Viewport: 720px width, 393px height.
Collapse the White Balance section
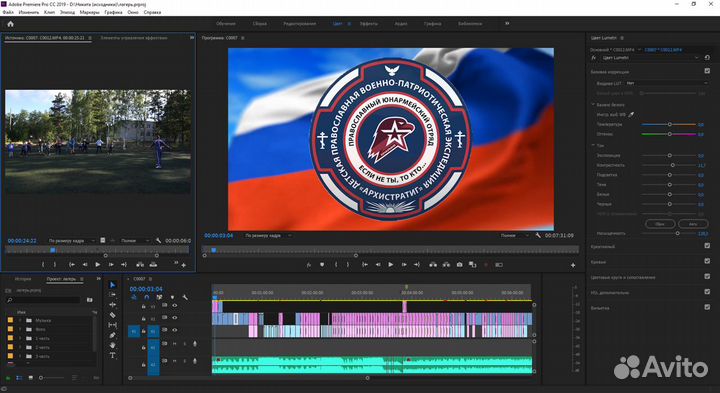(x=593, y=105)
